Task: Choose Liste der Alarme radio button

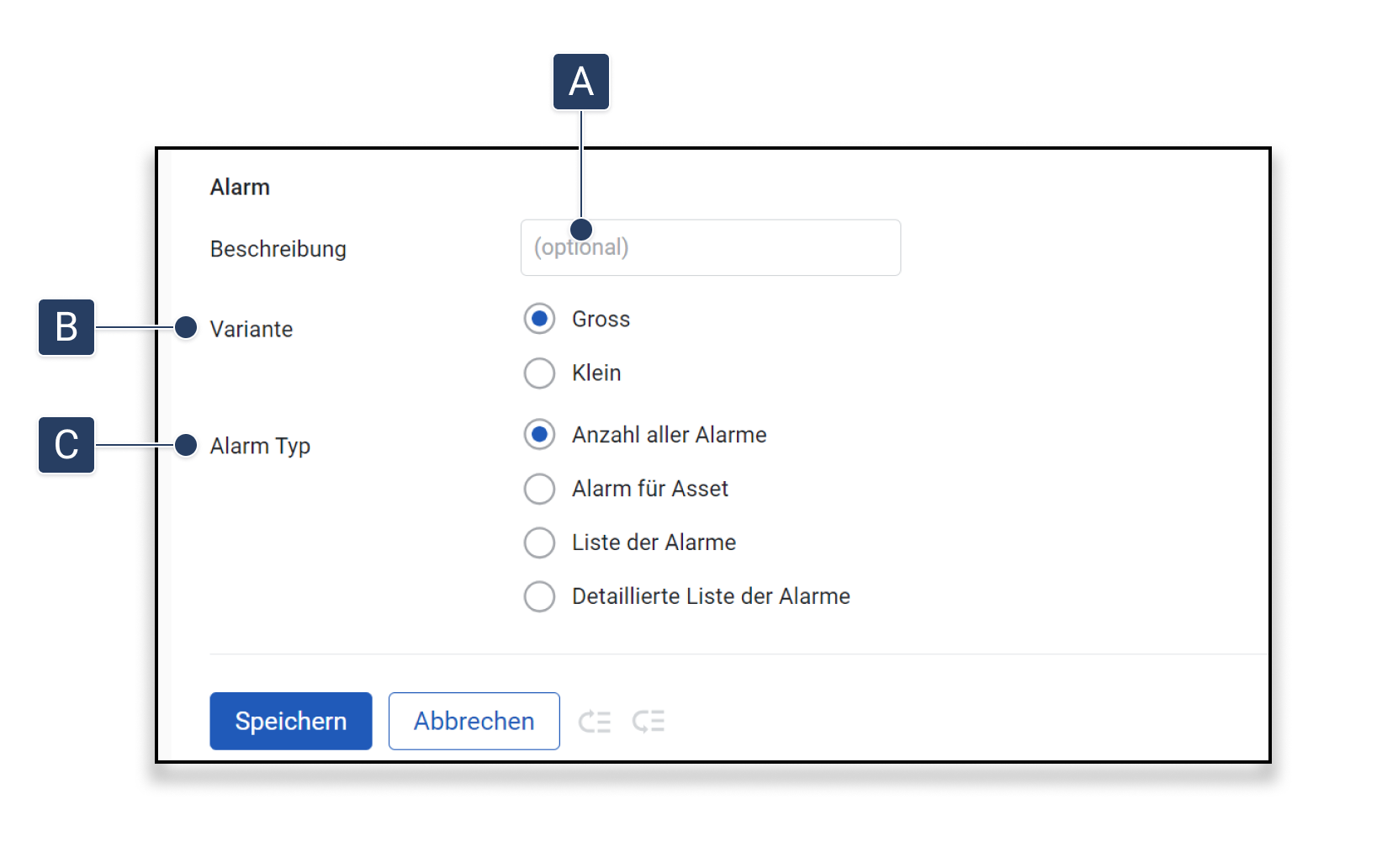Action: [539, 542]
